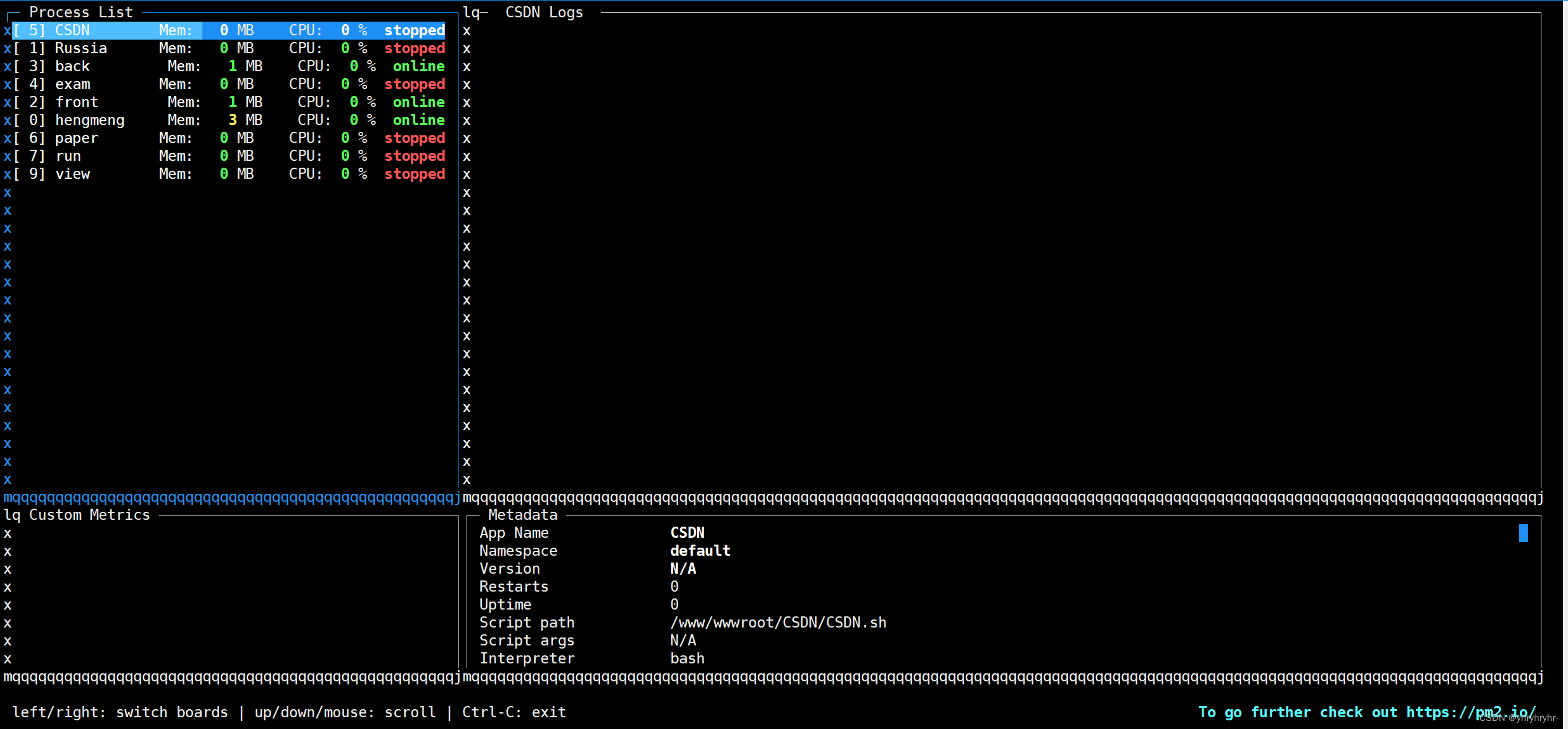Click the Process List panel title
The height and width of the screenshot is (729, 1568).
(80, 12)
